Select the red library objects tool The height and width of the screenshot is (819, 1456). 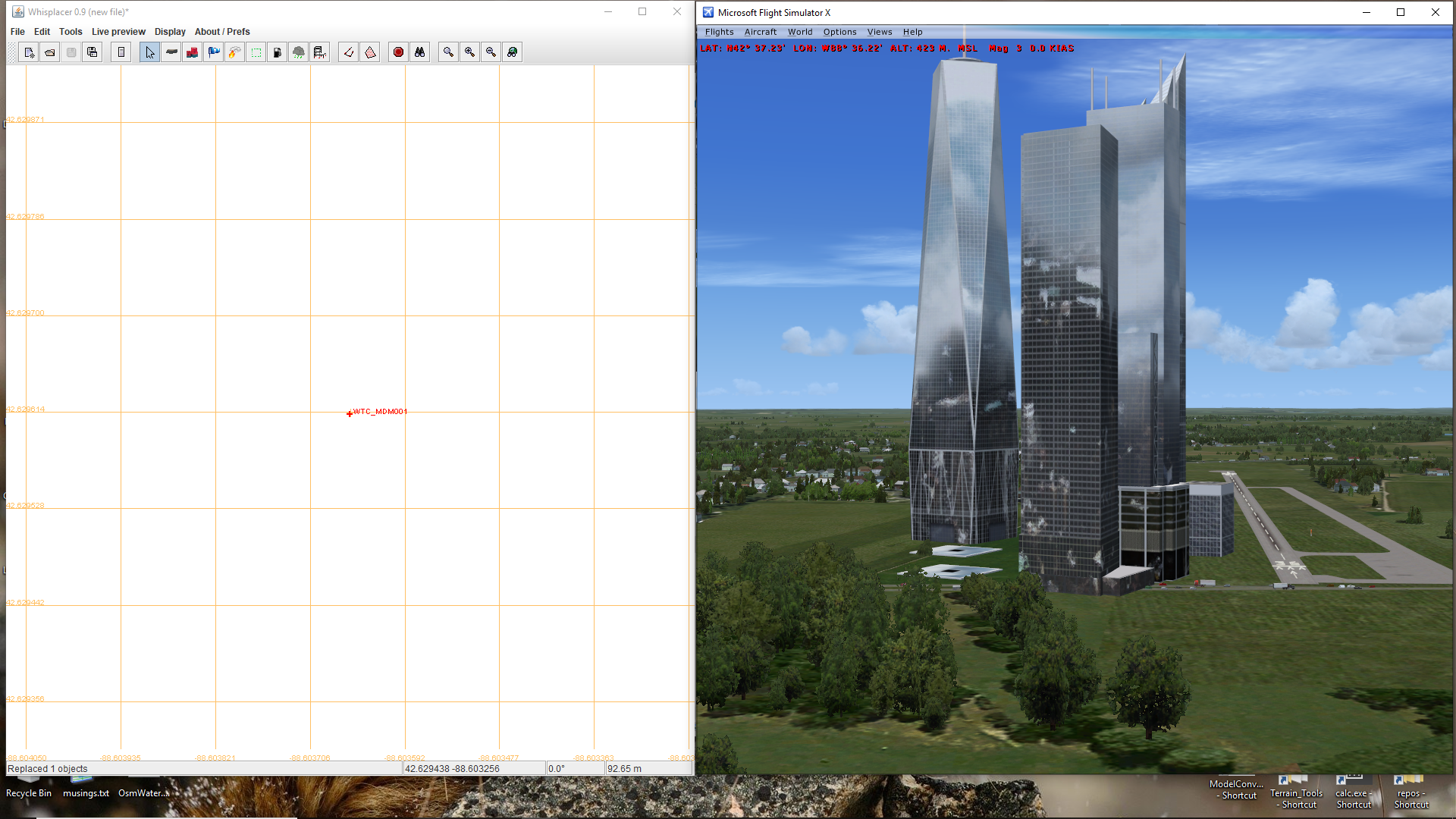193,52
